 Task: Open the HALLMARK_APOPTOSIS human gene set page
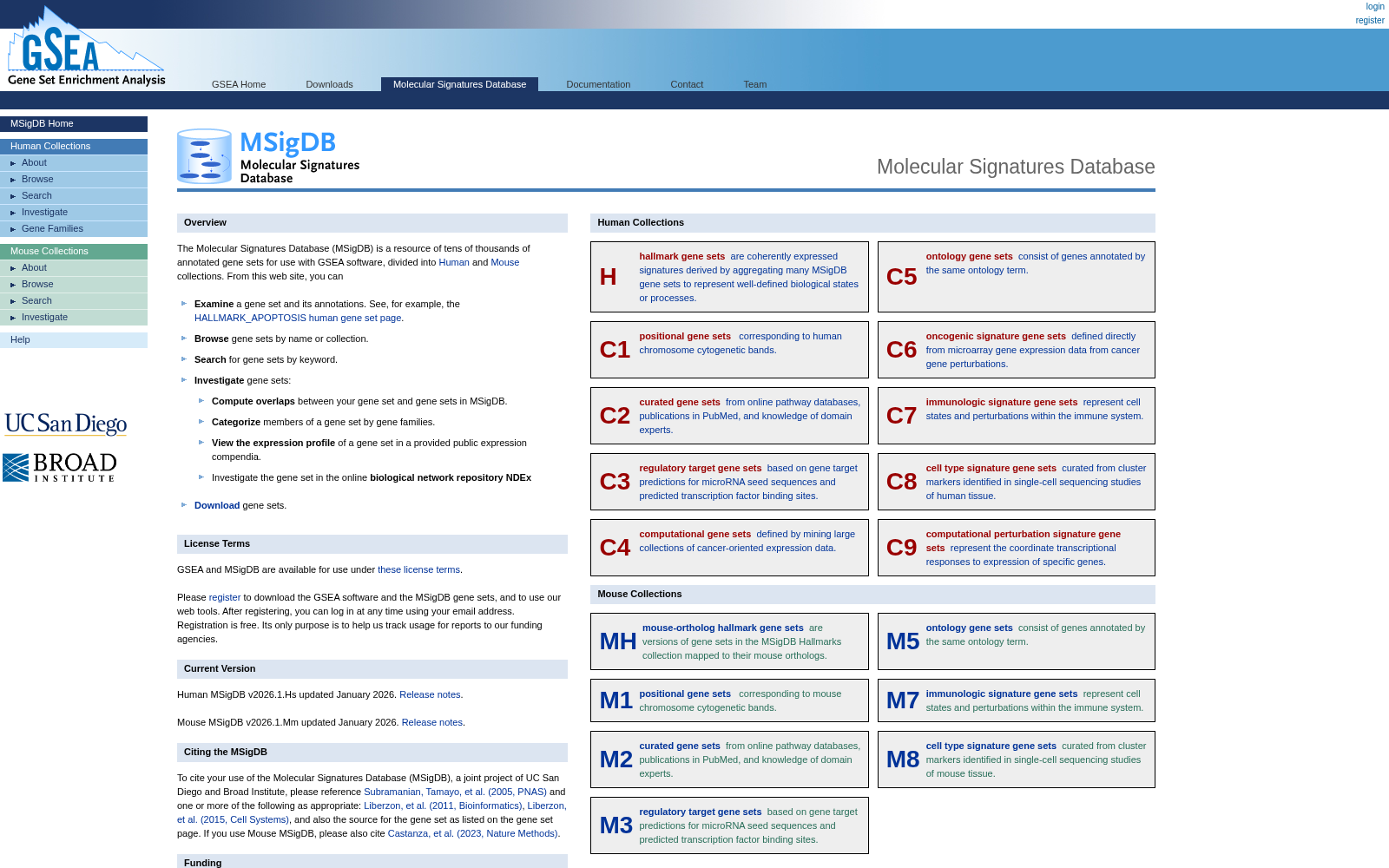tap(298, 318)
